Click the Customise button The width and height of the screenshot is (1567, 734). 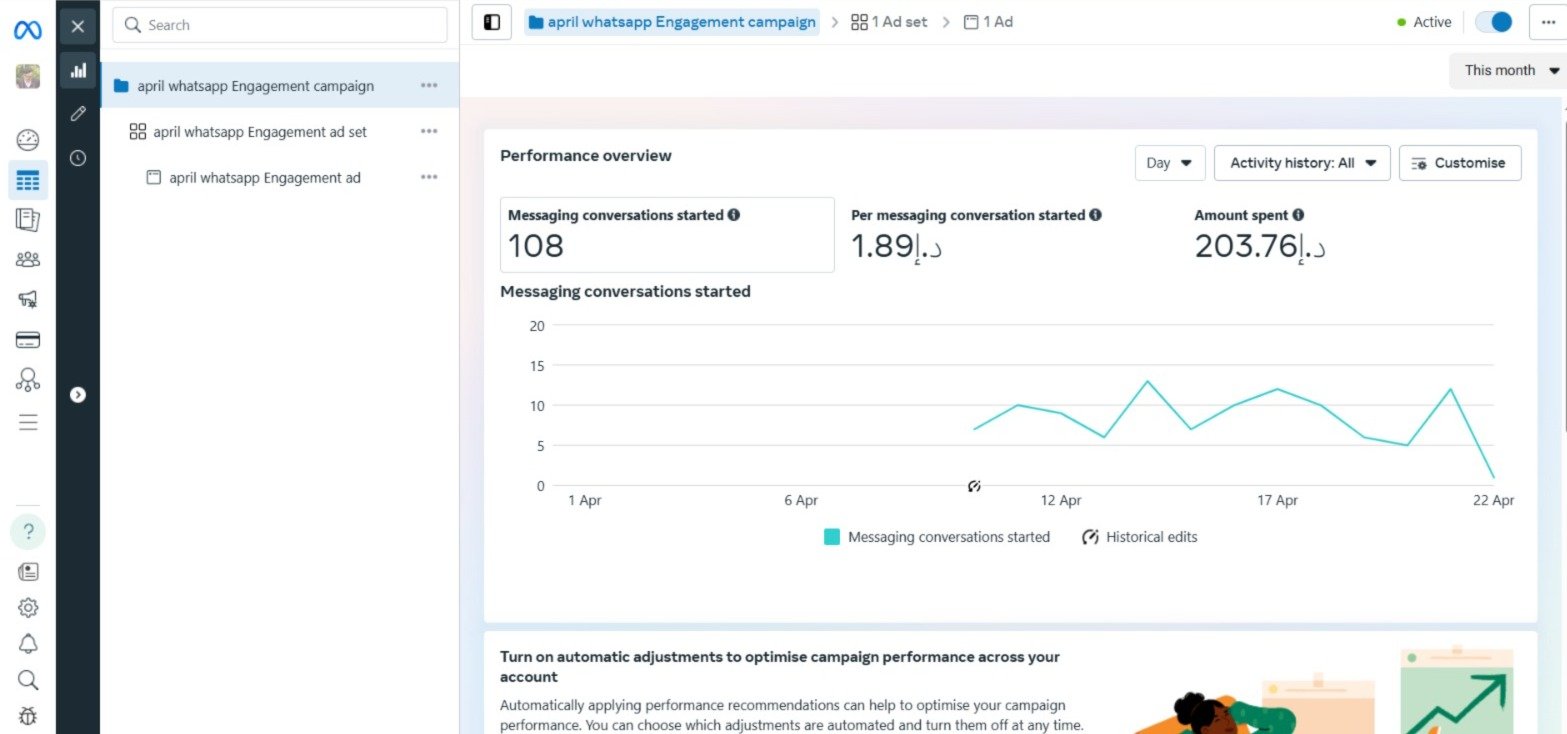[x=1459, y=163]
